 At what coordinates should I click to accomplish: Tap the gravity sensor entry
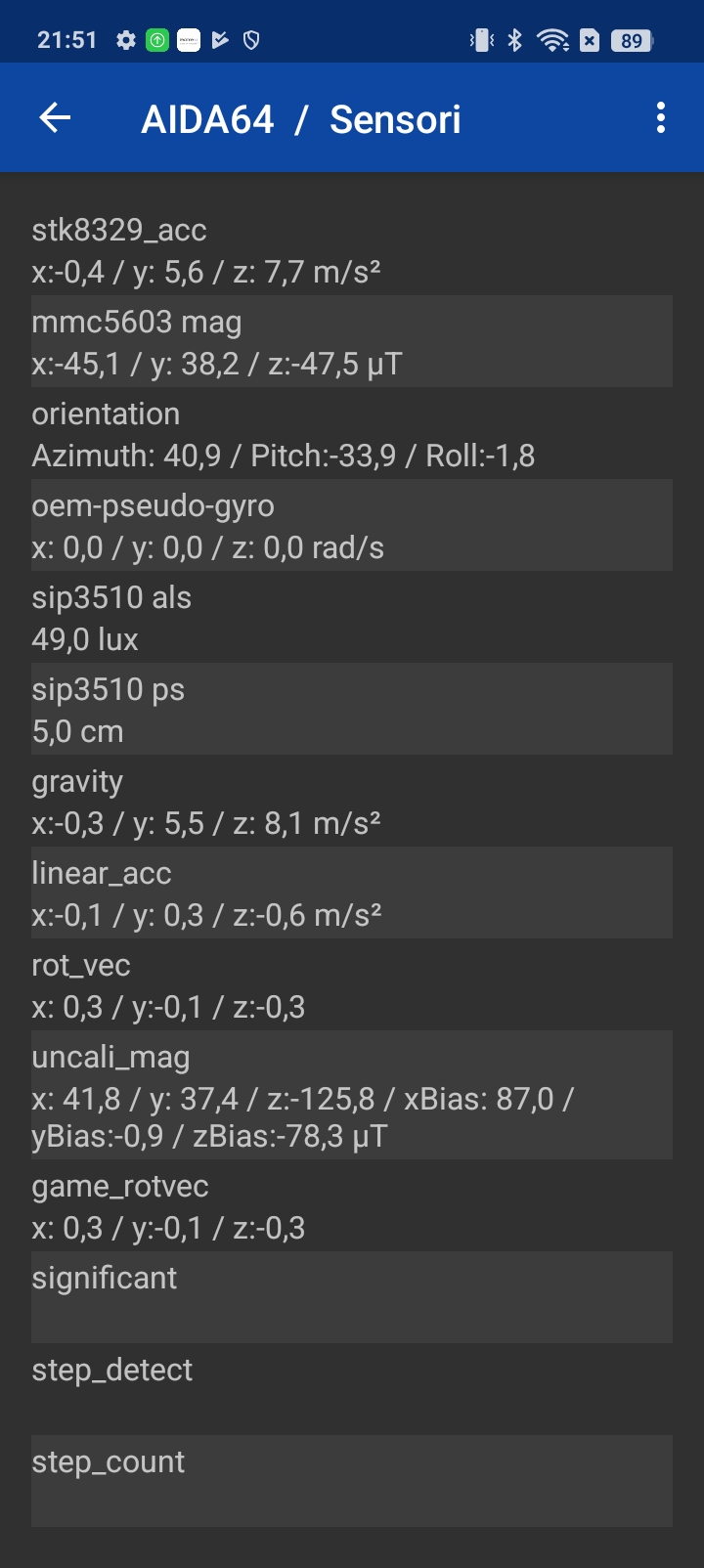pos(352,801)
